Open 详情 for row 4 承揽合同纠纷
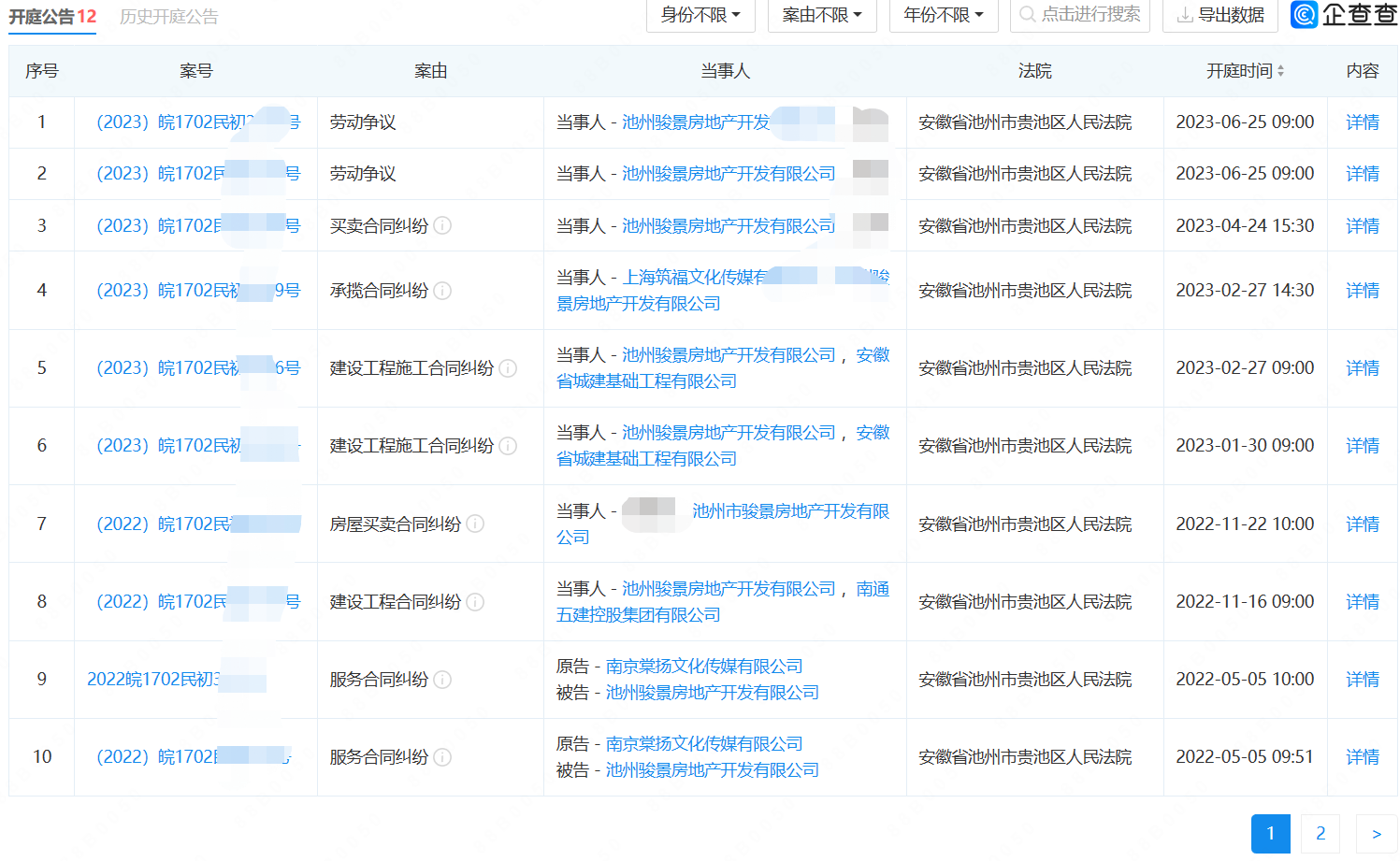The width and height of the screenshot is (1400, 861). [x=1363, y=291]
